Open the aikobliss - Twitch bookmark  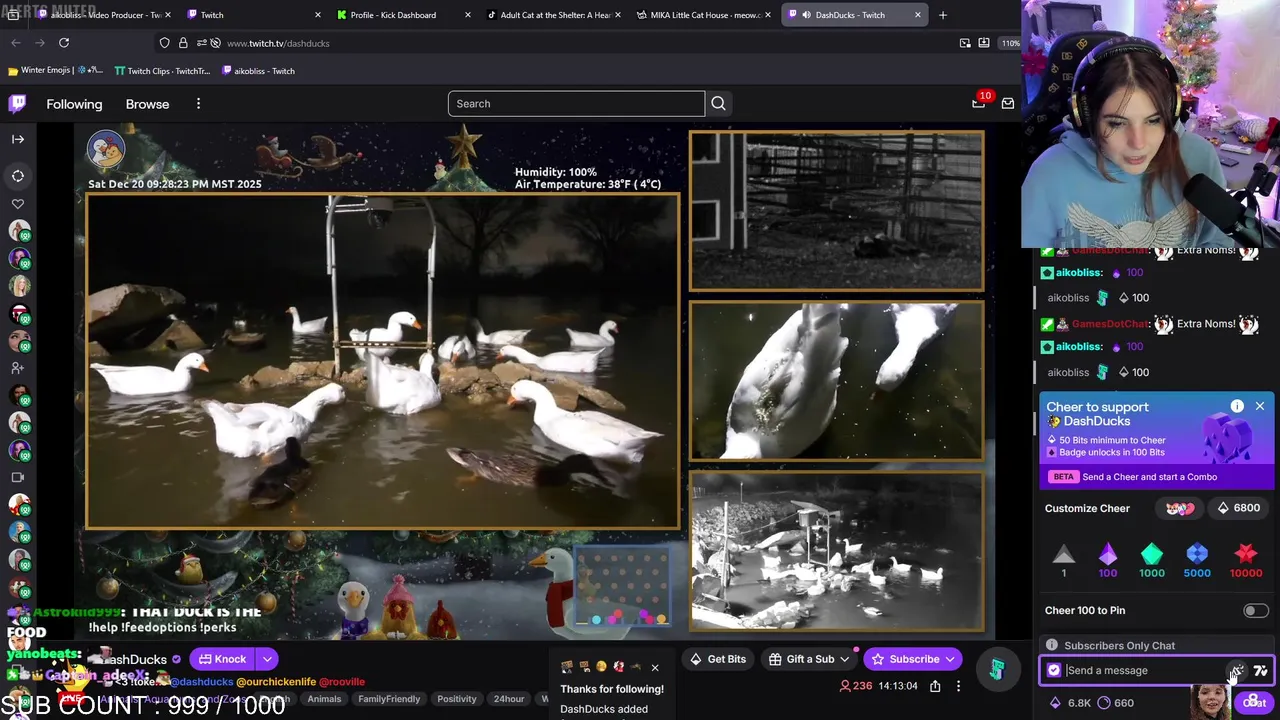258,71
